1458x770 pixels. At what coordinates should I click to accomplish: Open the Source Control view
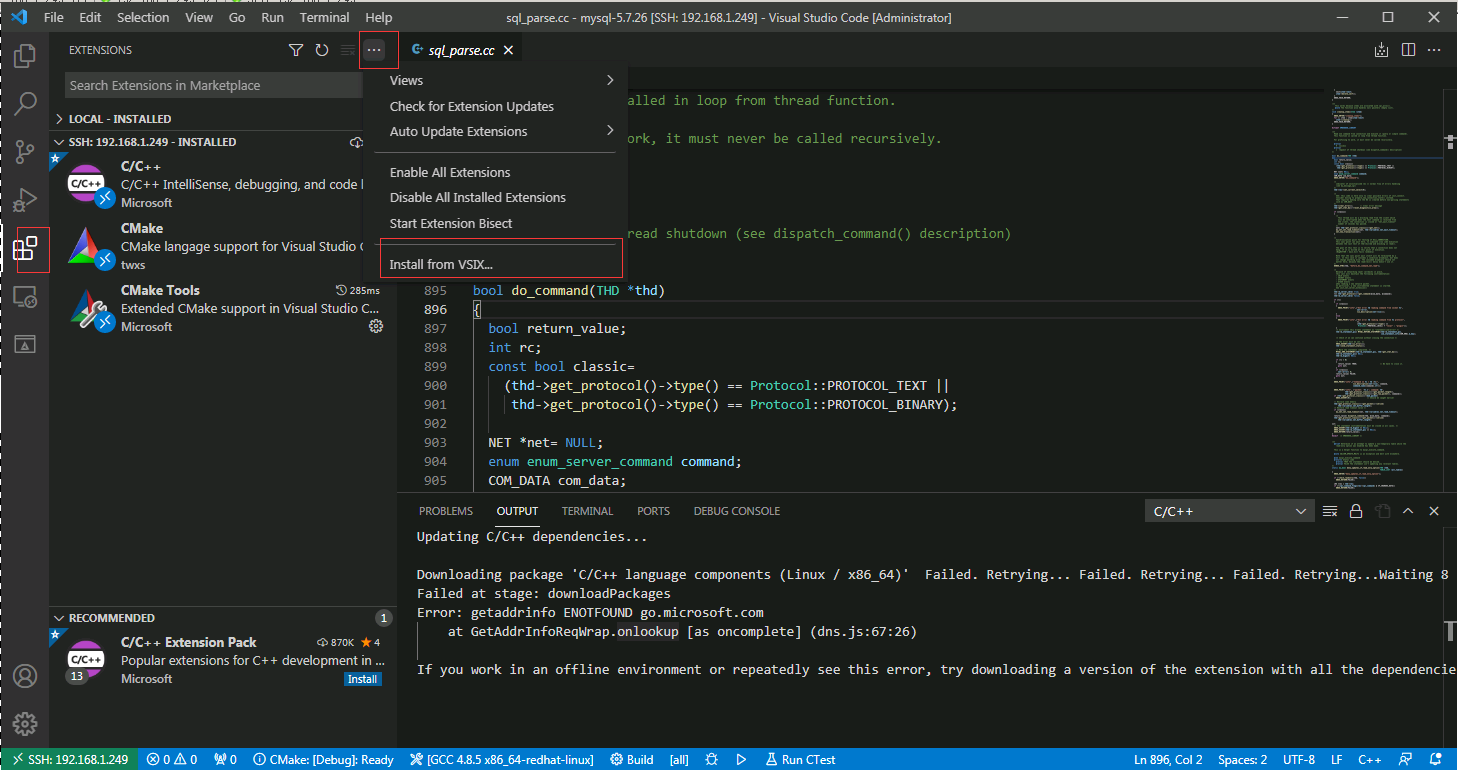pyautogui.click(x=25, y=152)
